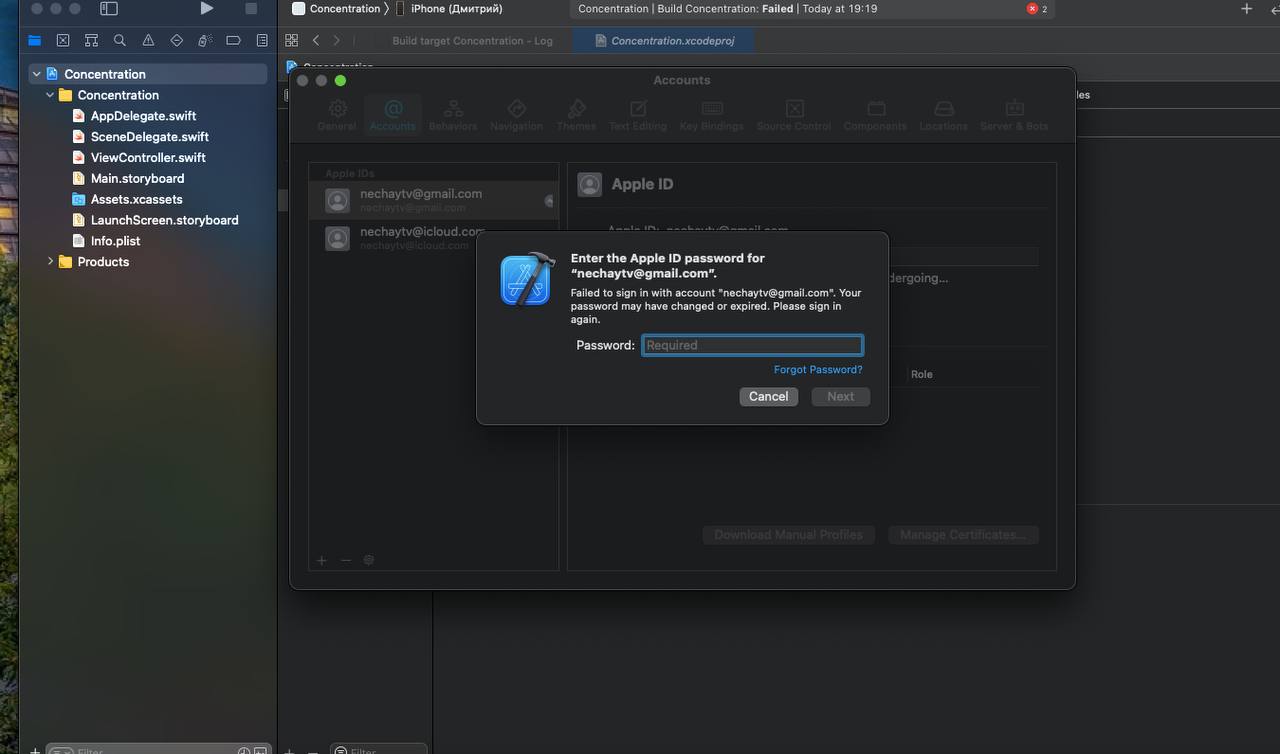Viewport: 1280px width, 754px height.
Task: Open Main.storyboard
Action: [137, 179]
